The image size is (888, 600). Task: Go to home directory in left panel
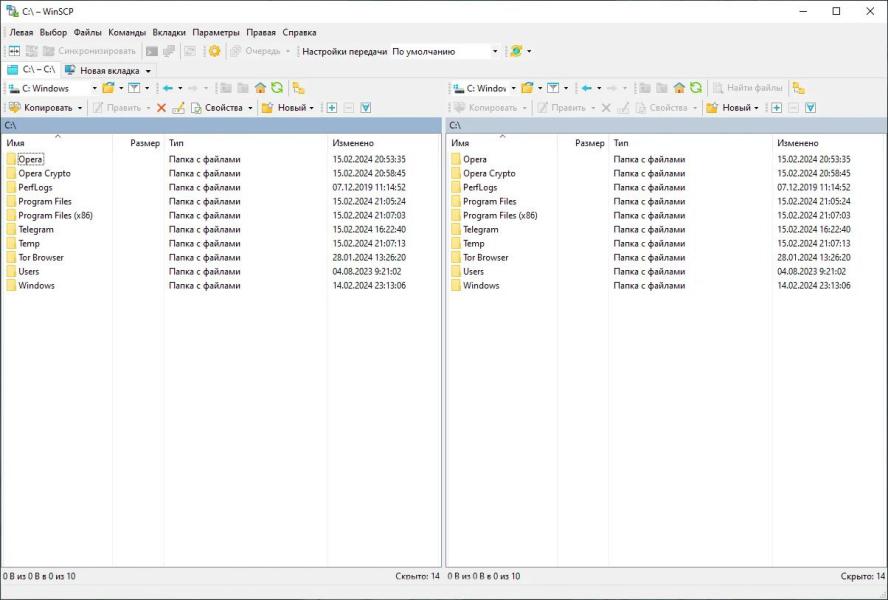pyautogui.click(x=260, y=88)
